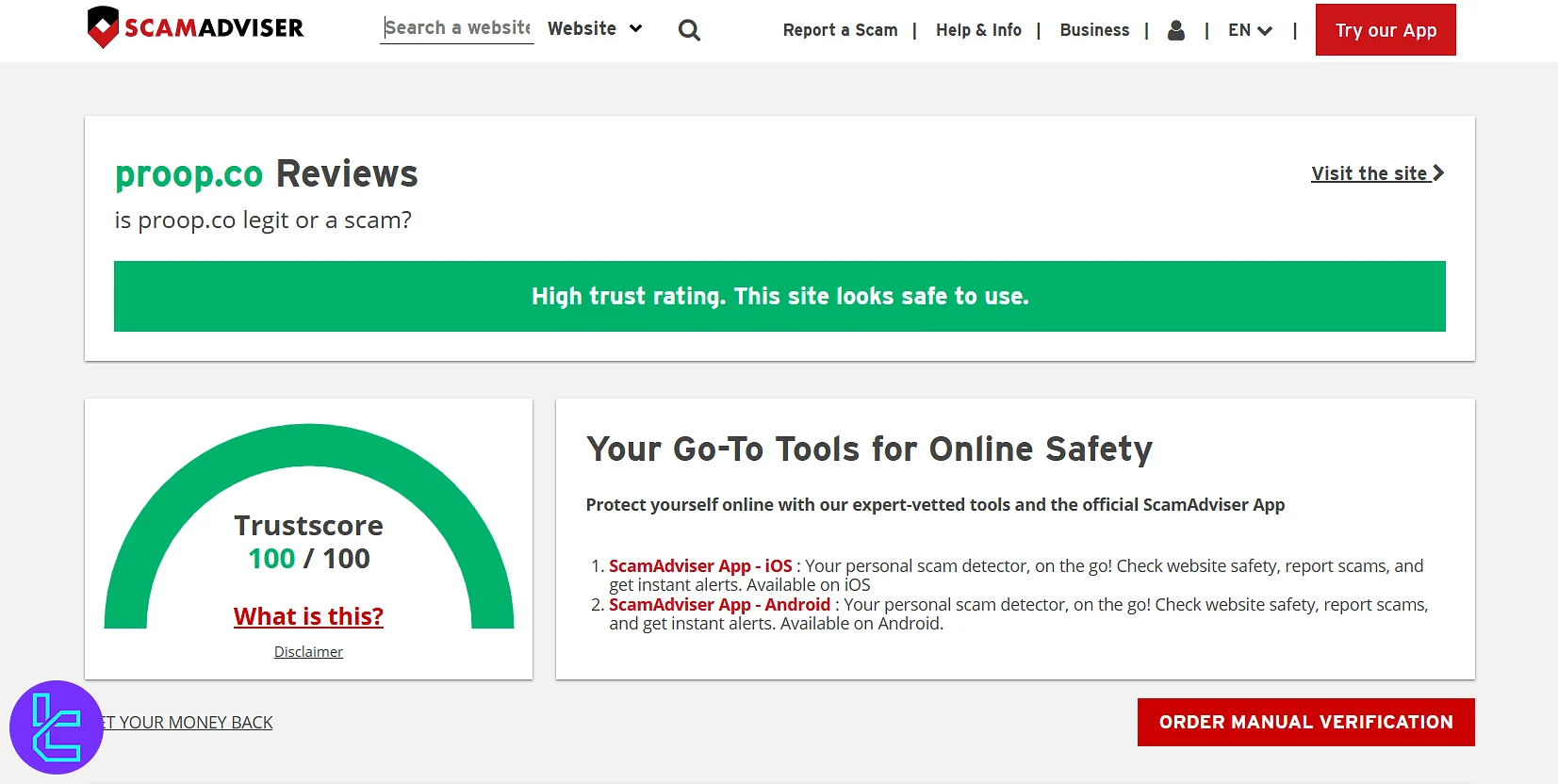1558x784 pixels.
Task: Open the Disclaimer link under Trustscore
Action: [x=308, y=652]
